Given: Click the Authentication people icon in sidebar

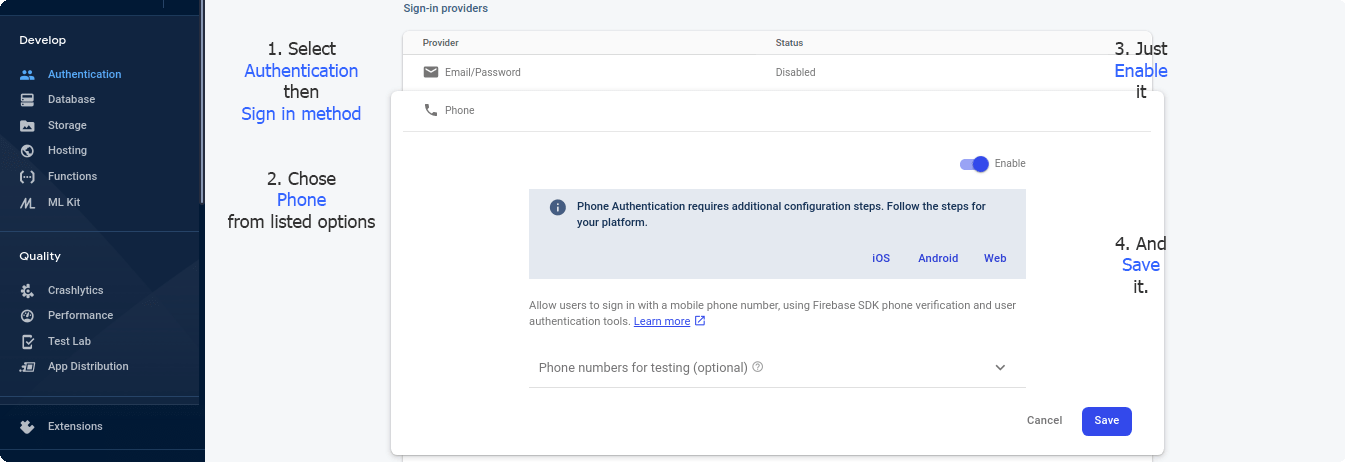Looking at the screenshot, I should pos(27,74).
